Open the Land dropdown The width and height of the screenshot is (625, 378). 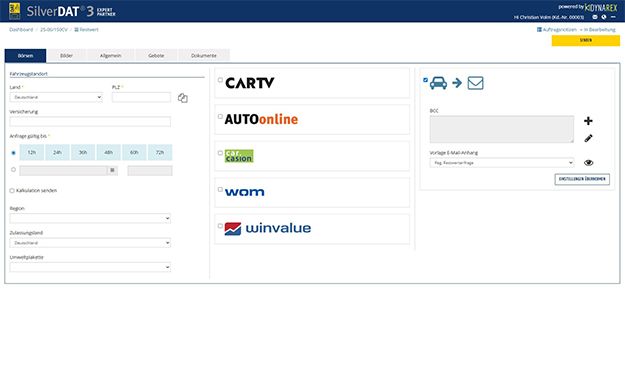(x=56, y=97)
